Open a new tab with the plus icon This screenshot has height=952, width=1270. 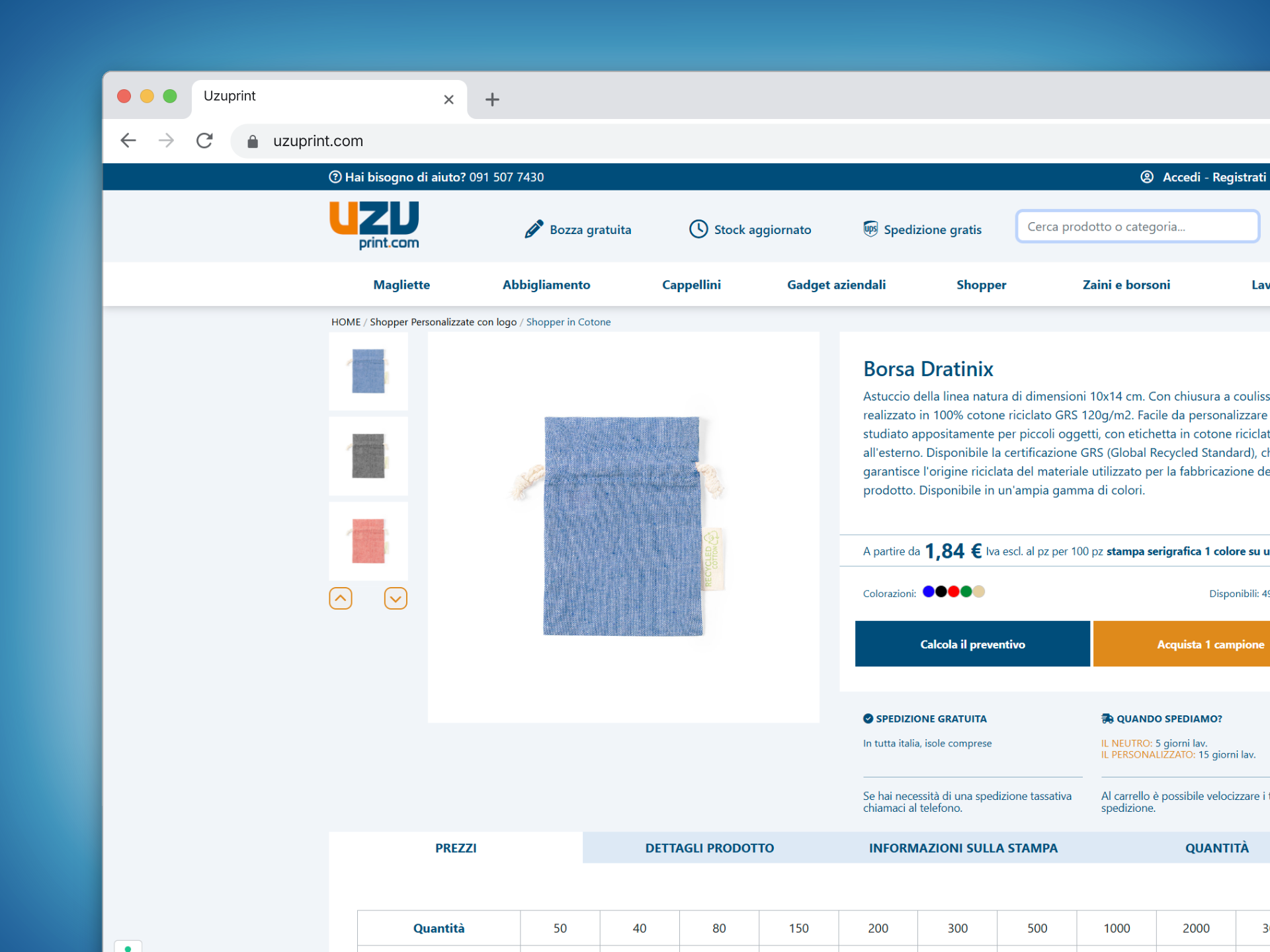(x=492, y=100)
